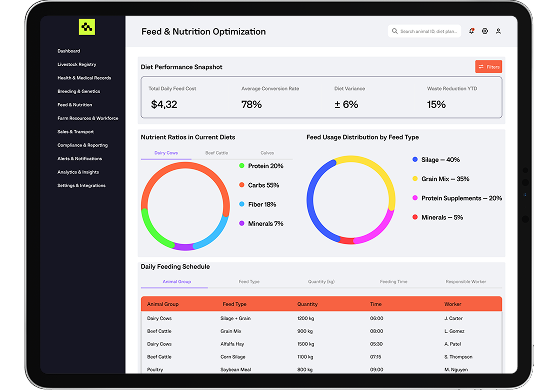Open Dashboard in the sidebar
Image resolution: width=560 pixels, height=391 pixels.
69,51
